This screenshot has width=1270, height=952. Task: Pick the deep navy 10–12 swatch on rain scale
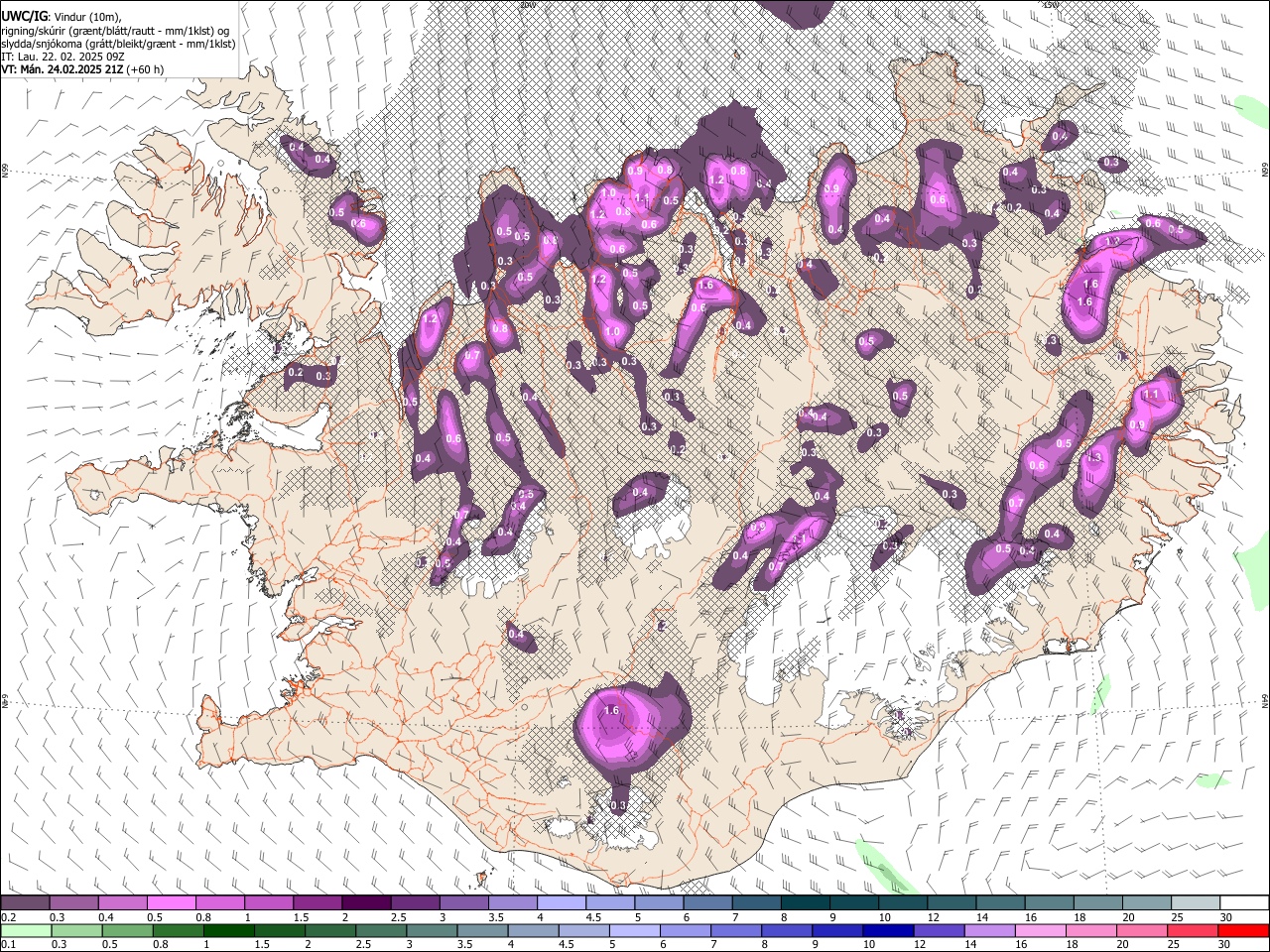pyautogui.click(x=888, y=931)
